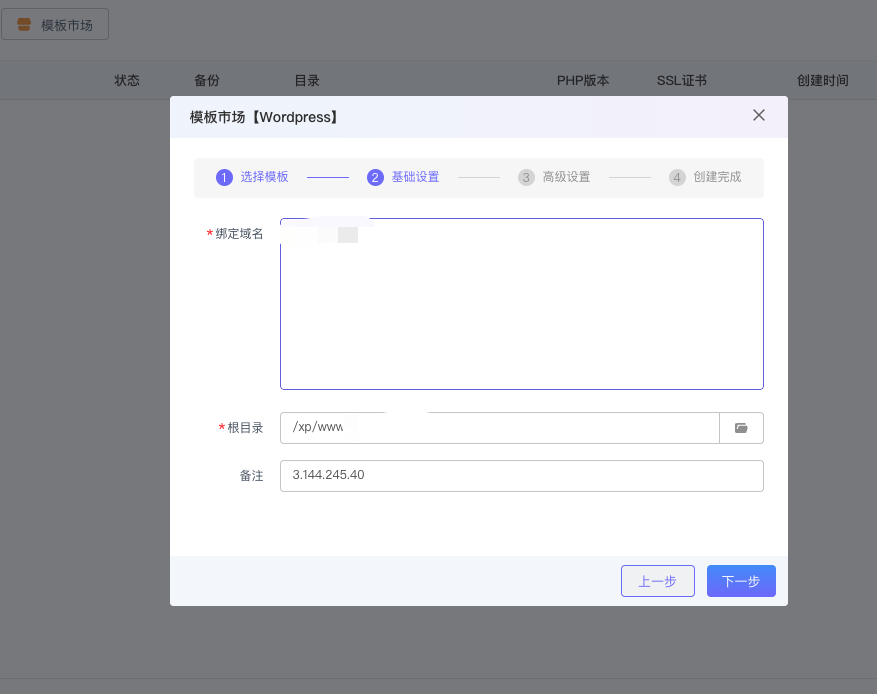Screen dimensions: 877x694
Task: Focus the 绑定域名 text area
Action: click(x=521, y=310)
